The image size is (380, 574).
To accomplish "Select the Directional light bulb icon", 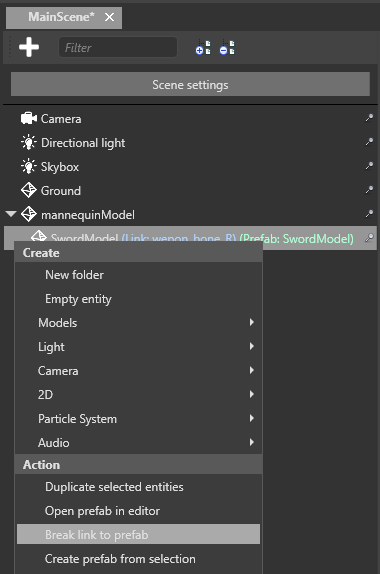I will pos(29,142).
